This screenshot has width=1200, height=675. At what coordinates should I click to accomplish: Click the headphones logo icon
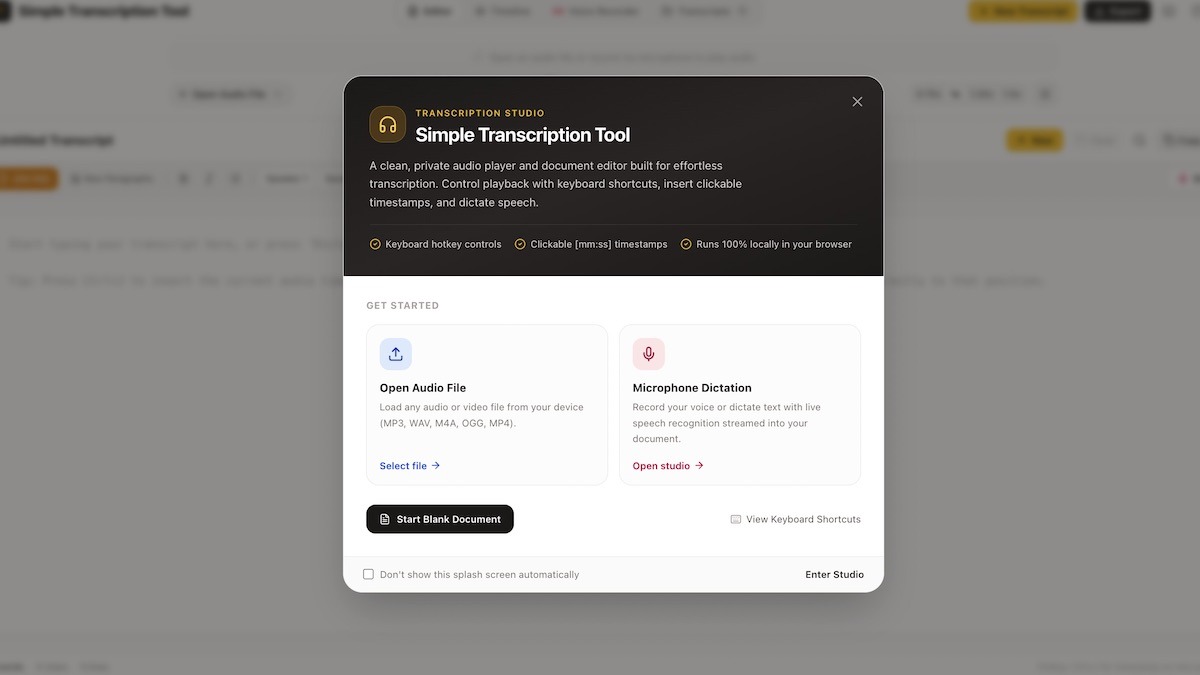(388, 125)
